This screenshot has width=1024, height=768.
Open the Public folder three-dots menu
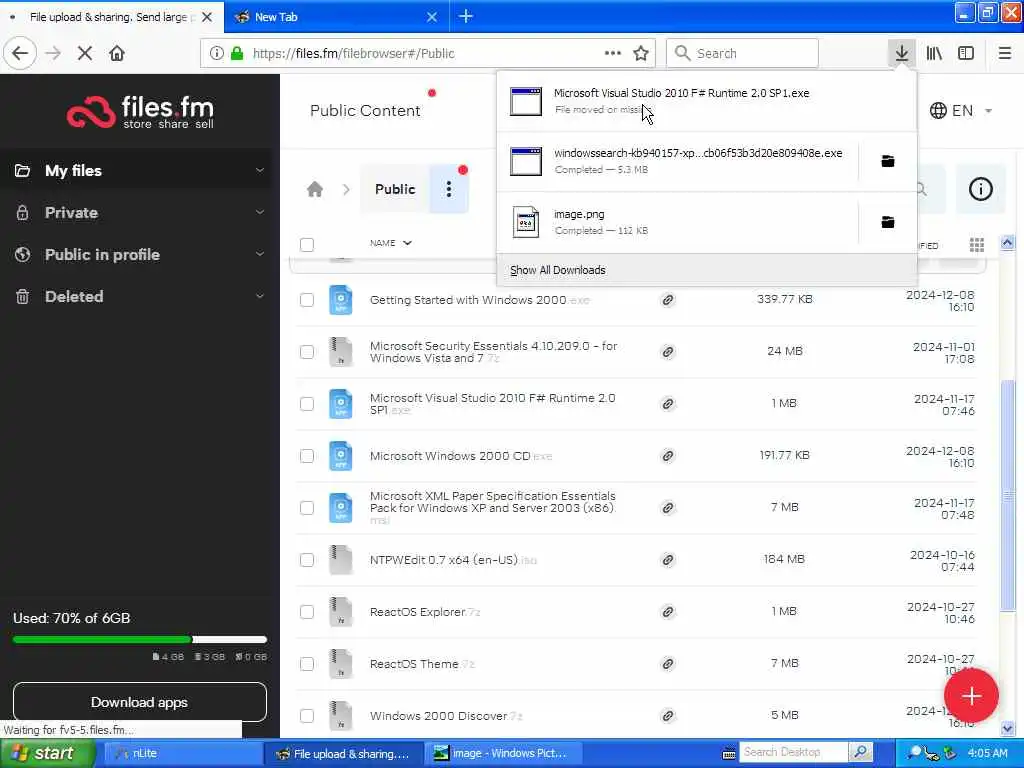click(x=449, y=189)
